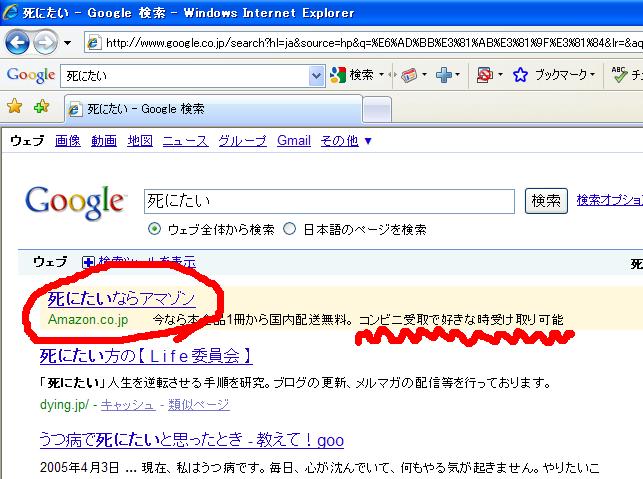The width and height of the screenshot is (643, 479).
Task: Click the page 検索 button
Action: coord(546,201)
